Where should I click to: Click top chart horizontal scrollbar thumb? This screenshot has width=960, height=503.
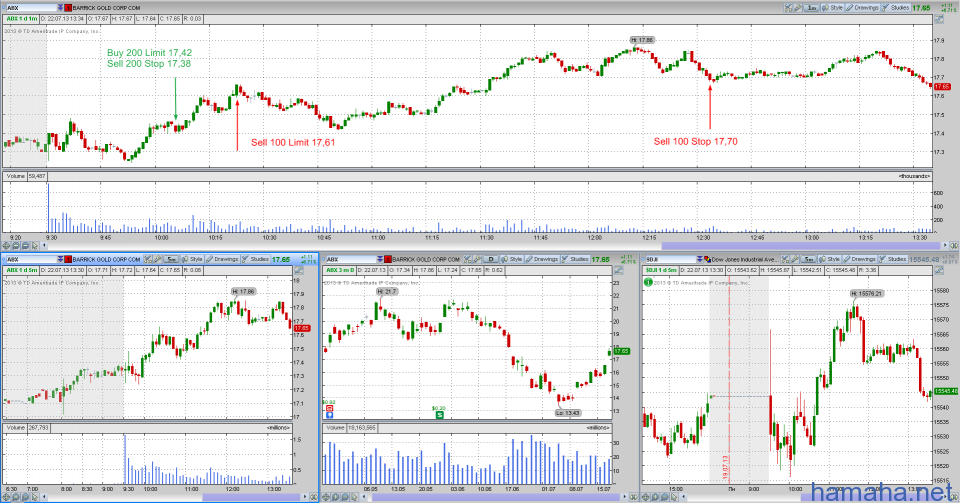pos(801,245)
